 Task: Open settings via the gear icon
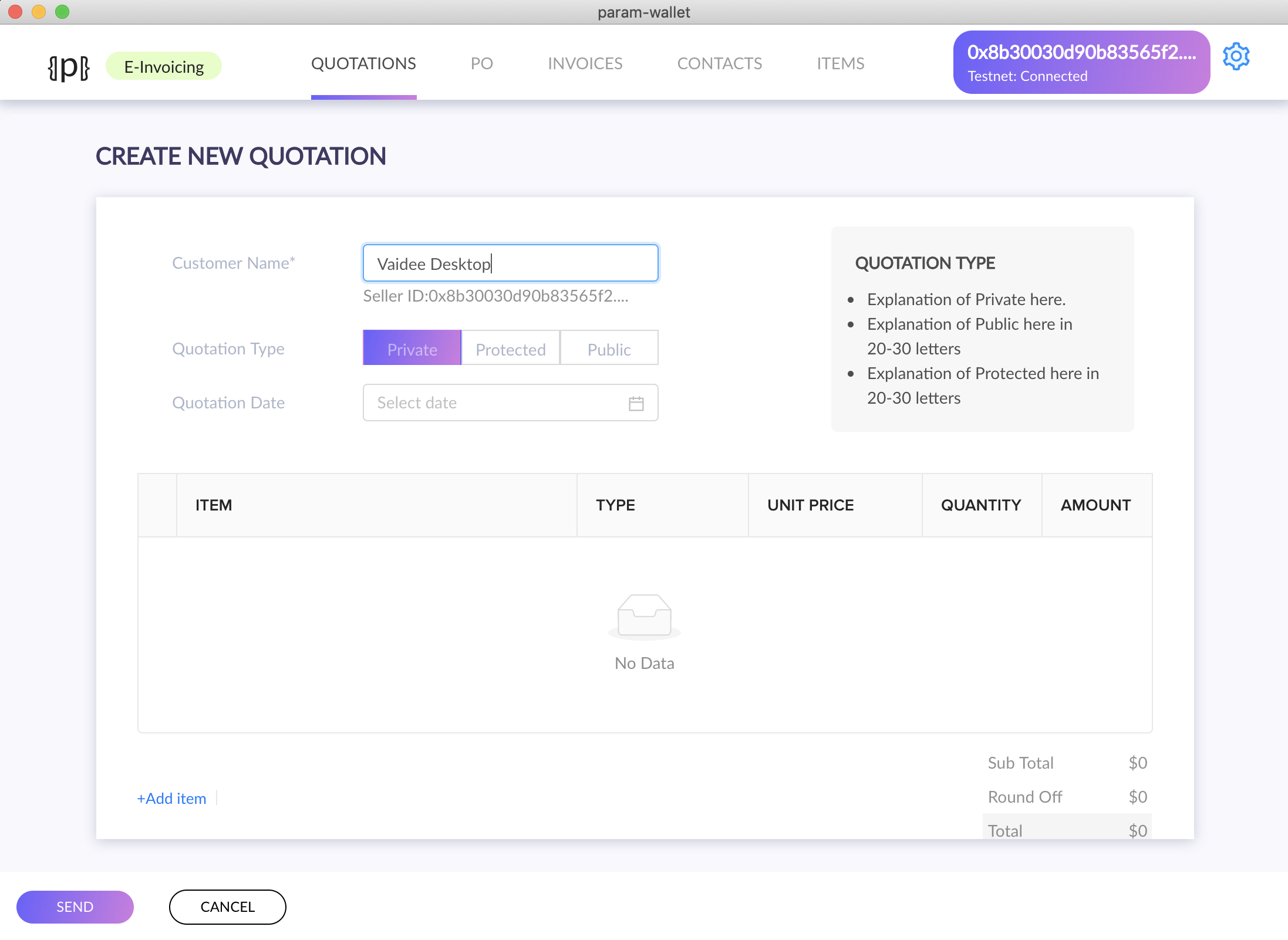point(1236,57)
